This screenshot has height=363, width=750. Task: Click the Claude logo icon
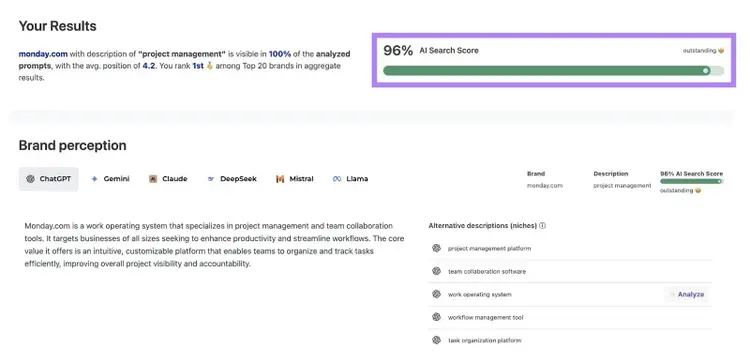[153, 179]
